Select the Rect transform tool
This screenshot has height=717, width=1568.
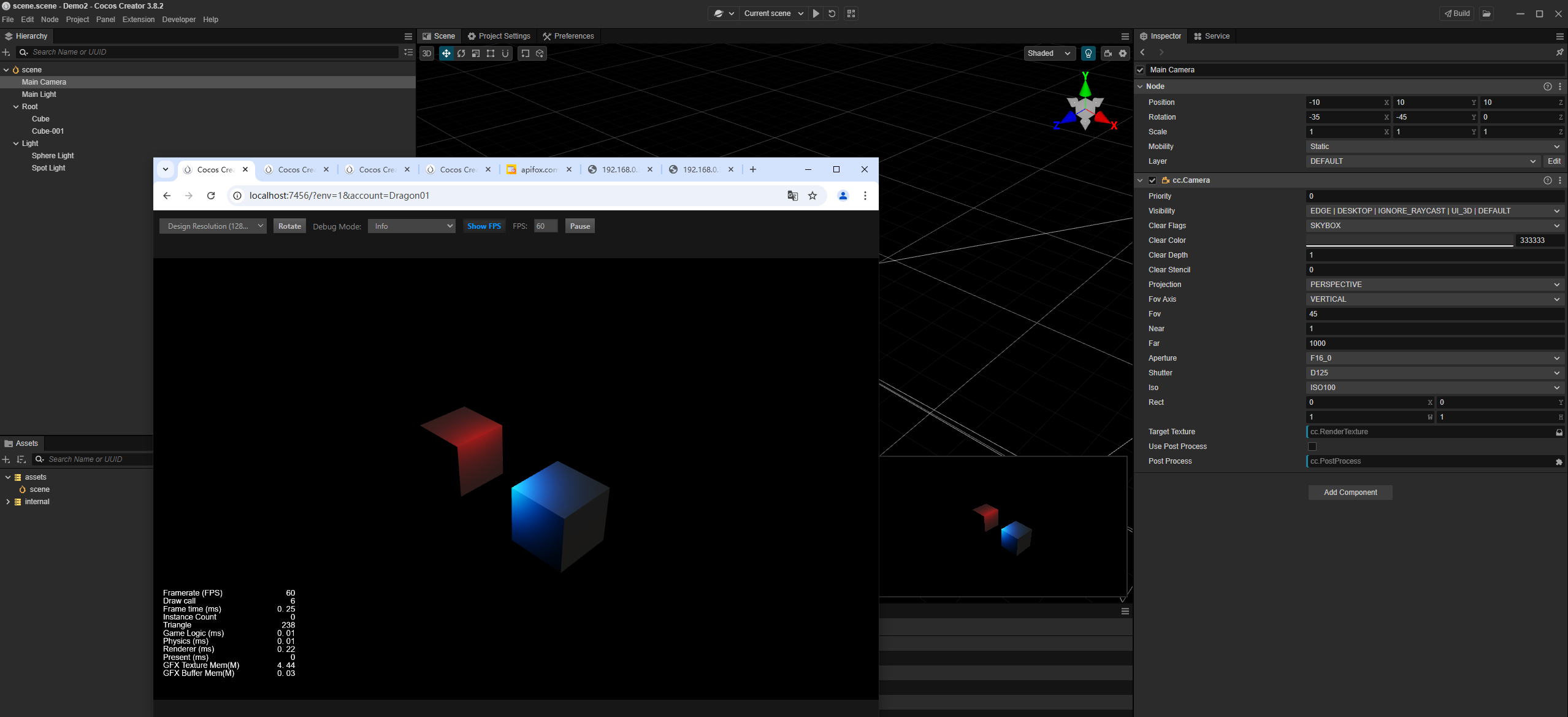pyautogui.click(x=491, y=53)
